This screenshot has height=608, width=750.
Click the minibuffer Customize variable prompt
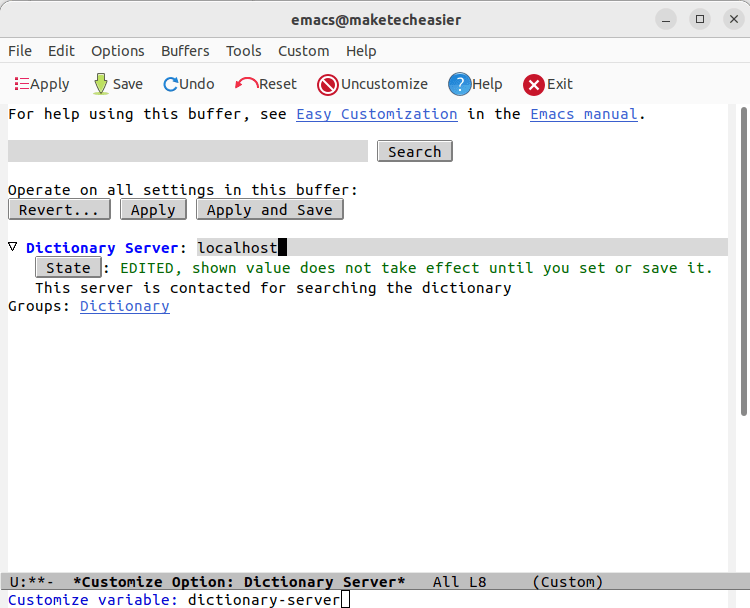[93, 600]
